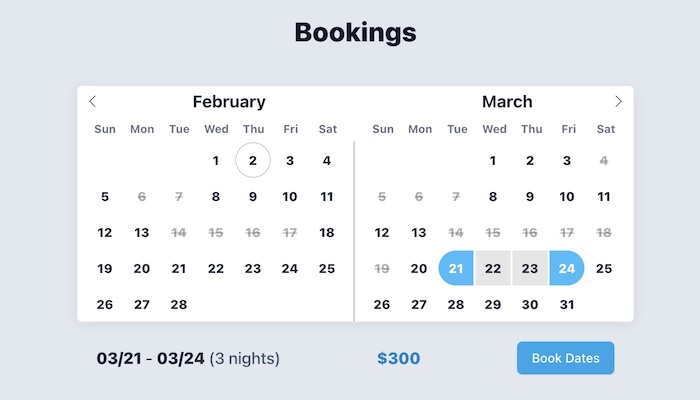Screen dimensions: 700x400
Task: Click the $300 price total
Action: click(399, 358)
